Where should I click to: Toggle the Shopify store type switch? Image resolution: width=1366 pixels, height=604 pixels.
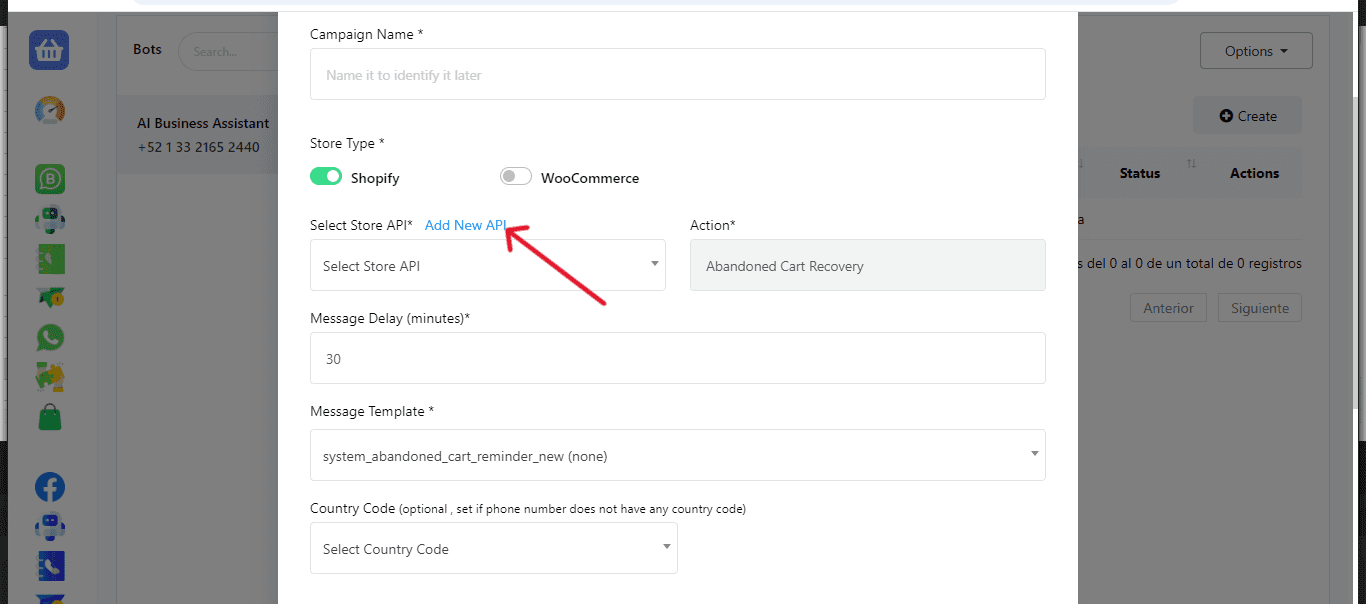pyautogui.click(x=326, y=177)
